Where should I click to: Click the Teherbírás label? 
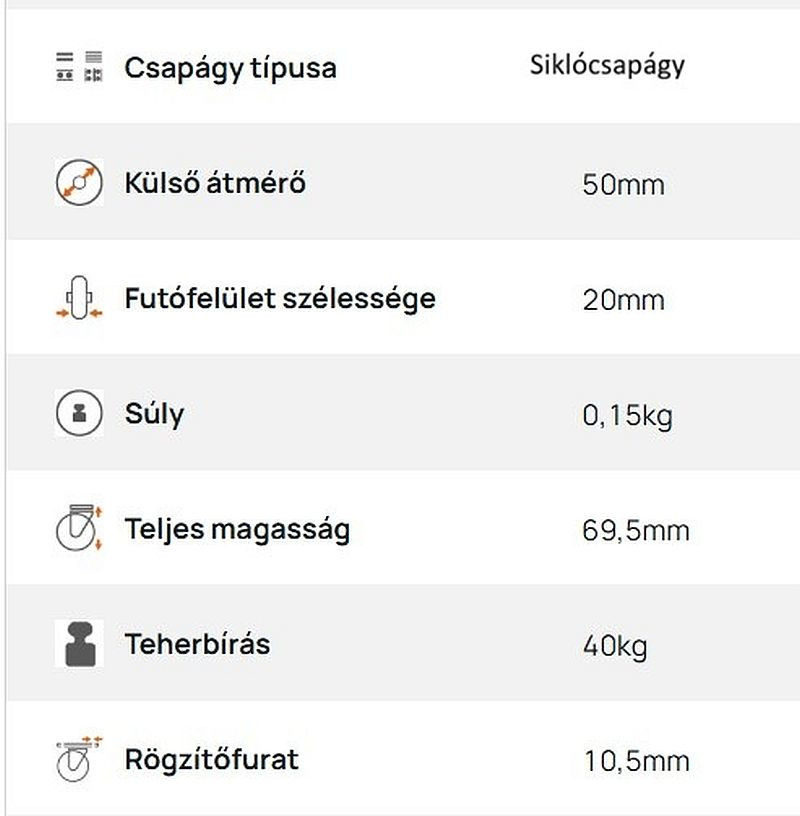click(197, 644)
